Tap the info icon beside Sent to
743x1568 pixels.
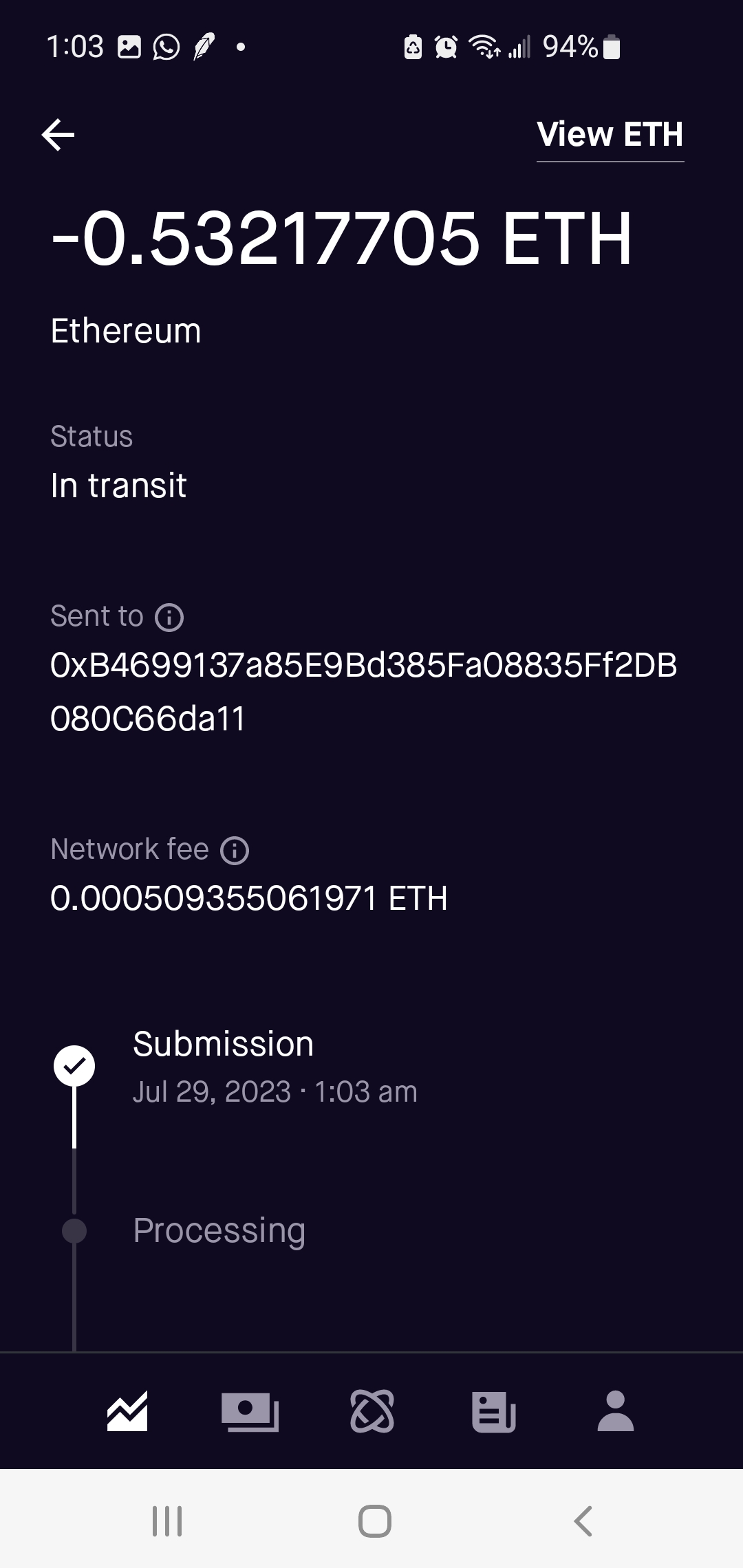click(x=169, y=618)
